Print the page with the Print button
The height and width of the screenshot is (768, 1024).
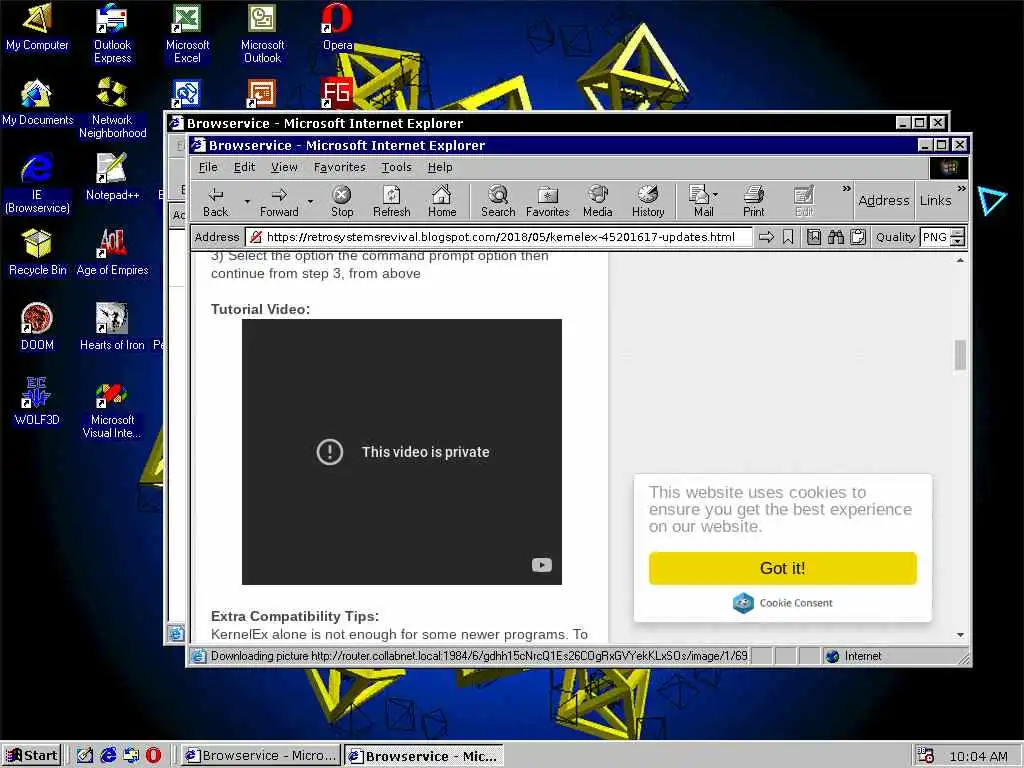coord(754,201)
